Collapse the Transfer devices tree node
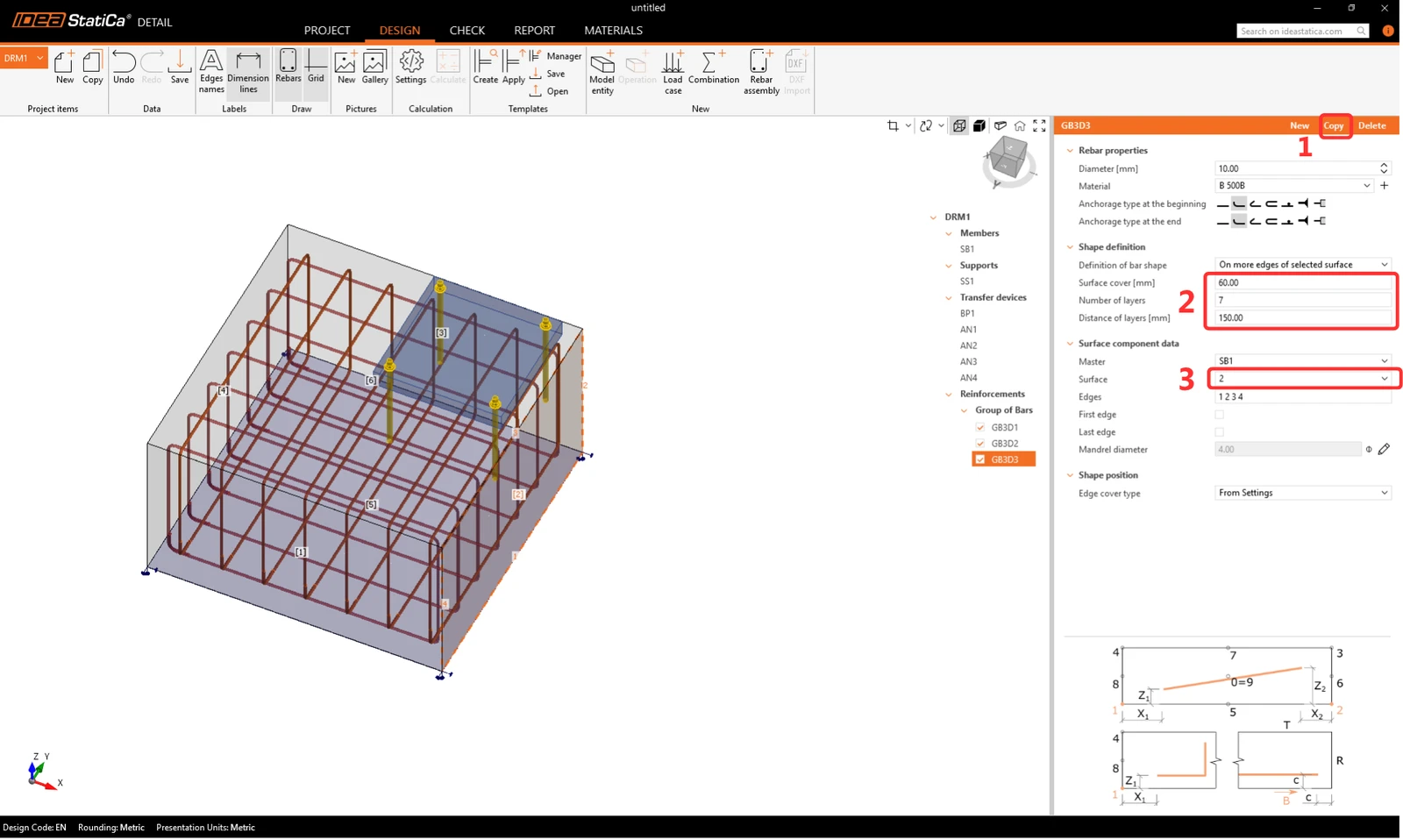 click(x=949, y=298)
